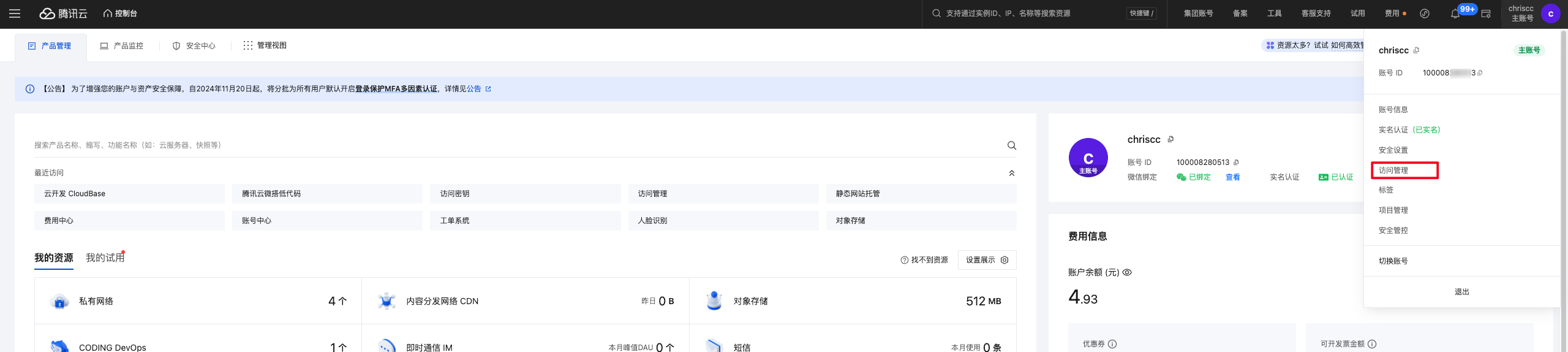Viewport: 1568px width, 352px height.
Task: Open the 公告 link in the announcement
Action: [478, 89]
